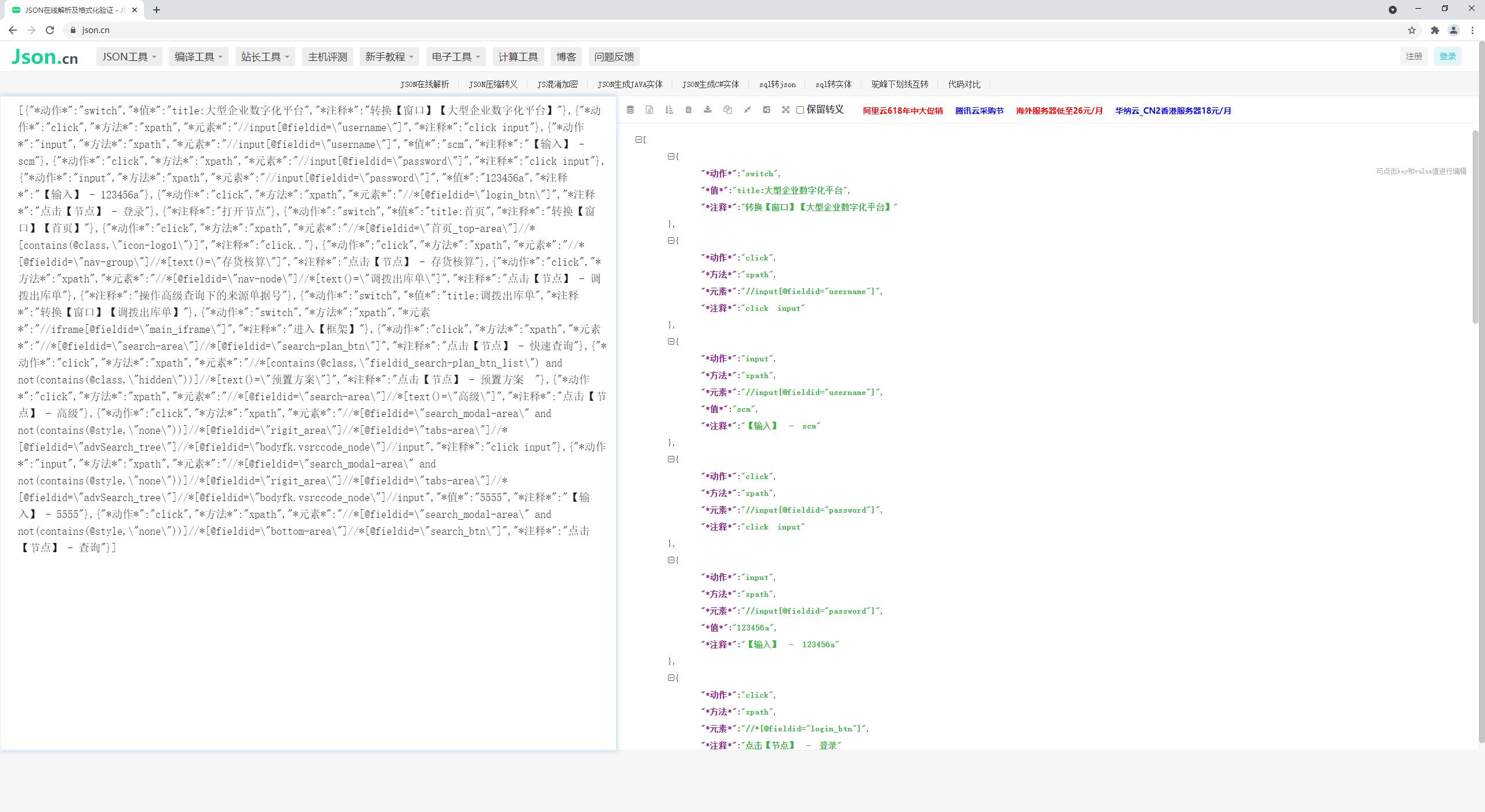This screenshot has height=812, width=1485.
Task: Click the sort descending icon
Action: [x=669, y=110]
